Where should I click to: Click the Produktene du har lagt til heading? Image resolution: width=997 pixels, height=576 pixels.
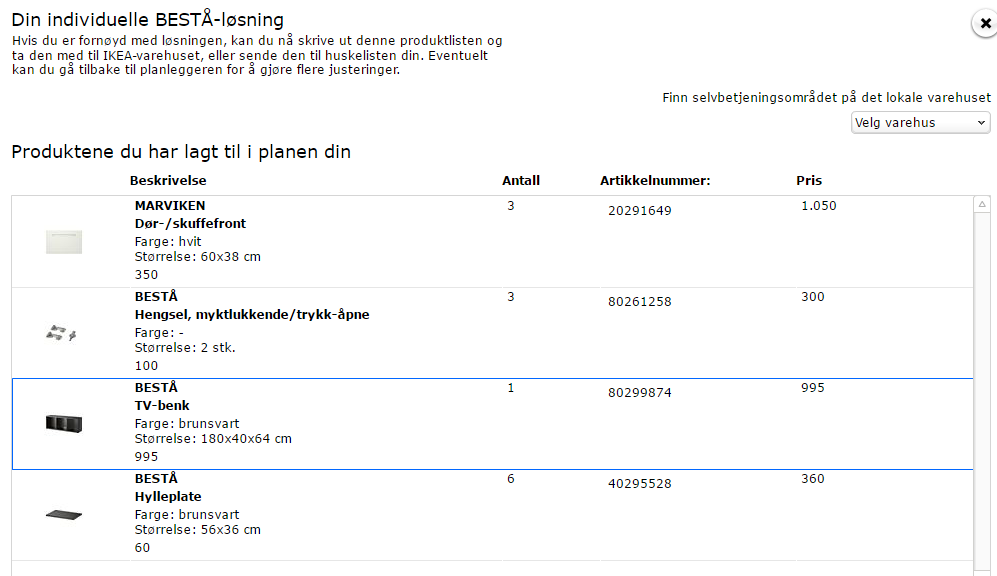pos(181,152)
